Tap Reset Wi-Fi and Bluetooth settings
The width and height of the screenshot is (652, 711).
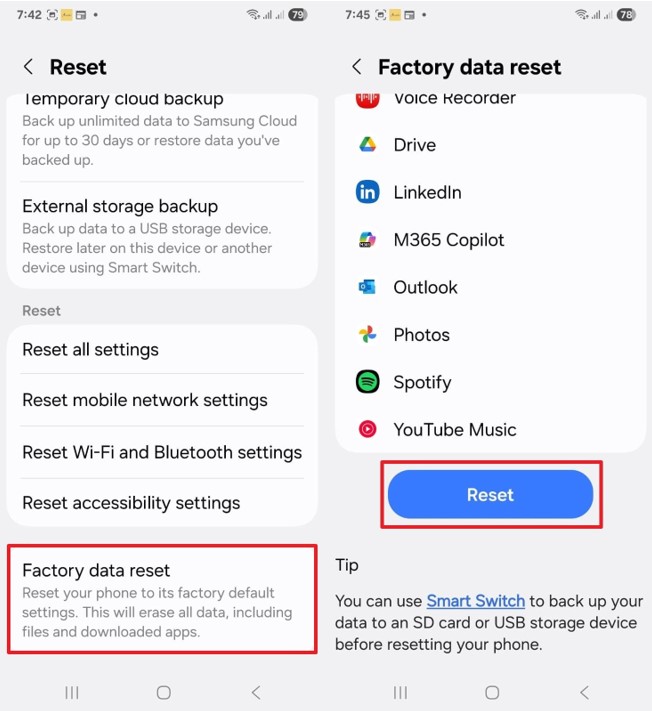[x=162, y=452]
